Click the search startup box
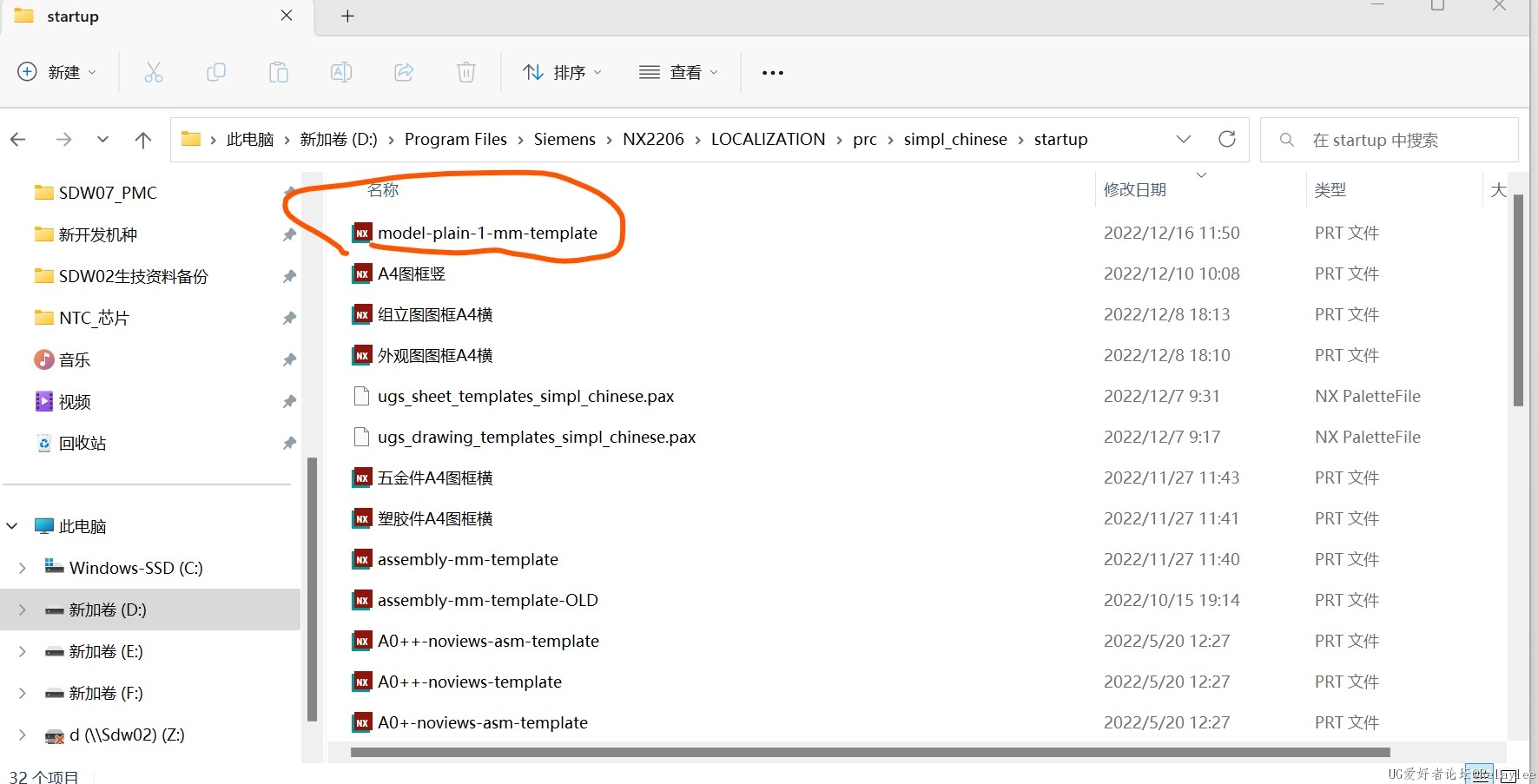 (x=1389, y=140)
